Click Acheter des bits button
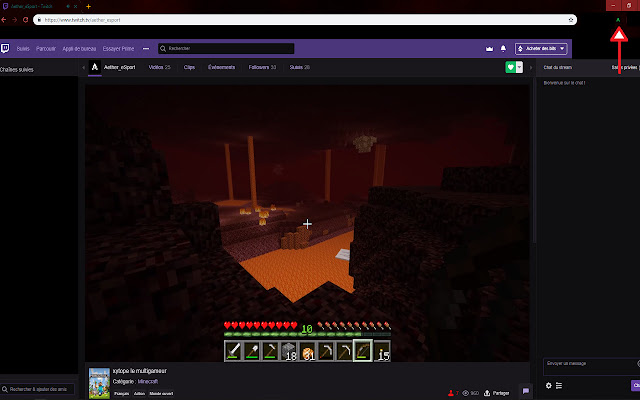 541,49
